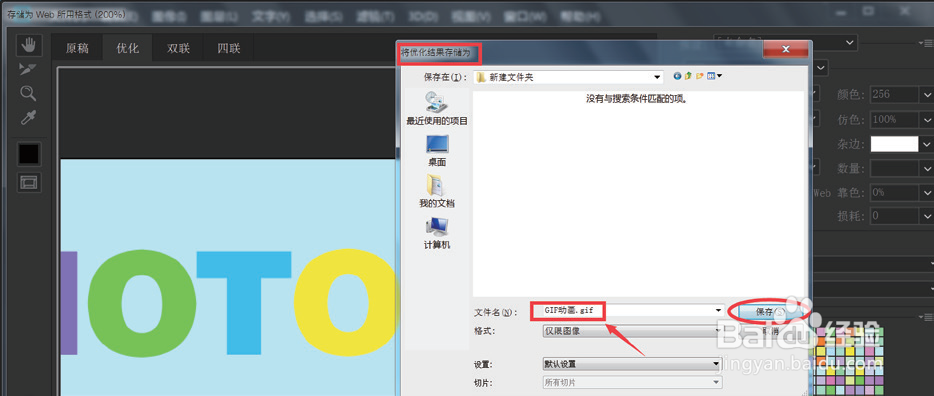Viewport: 934px width, 396px height.
Task: Expand the 保存在 folder dropdown
Action: tap(657, 77)
